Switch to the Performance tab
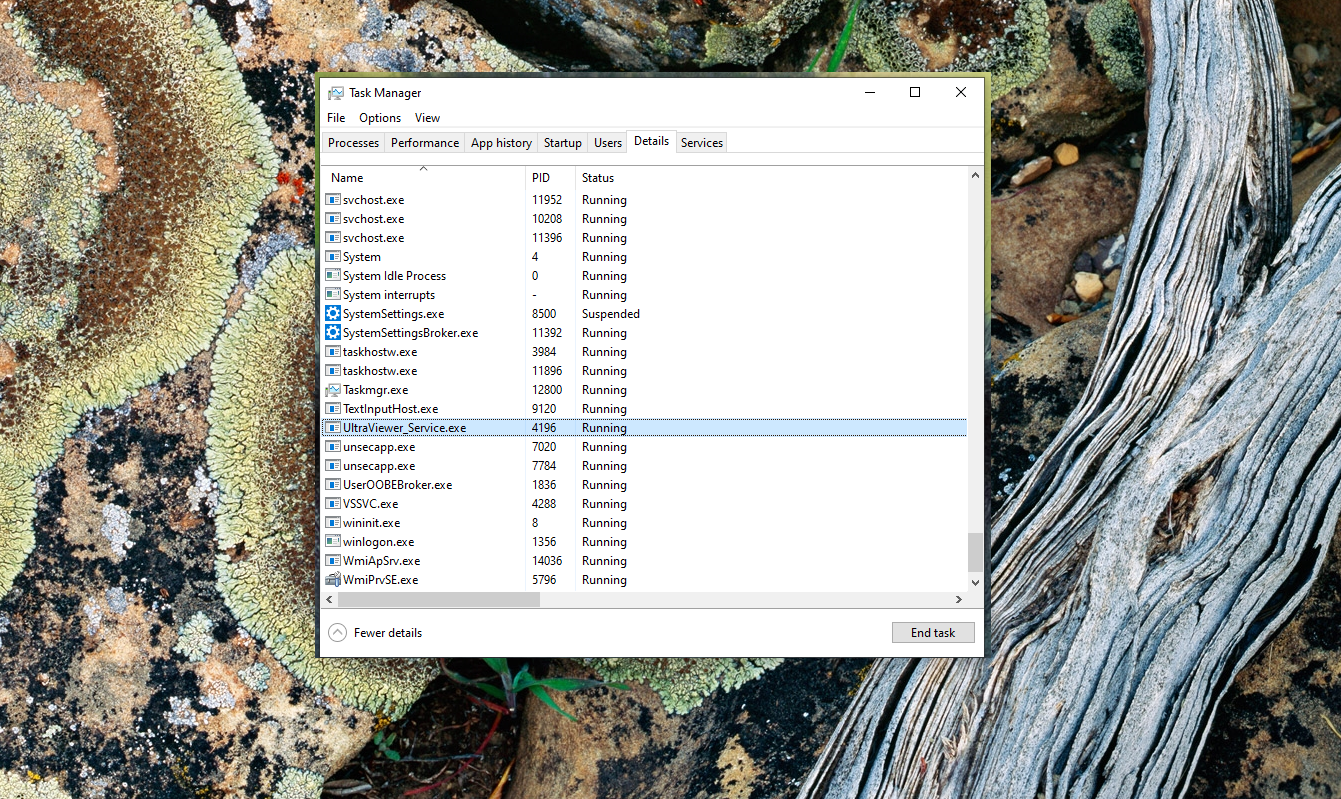 (425, 143)
